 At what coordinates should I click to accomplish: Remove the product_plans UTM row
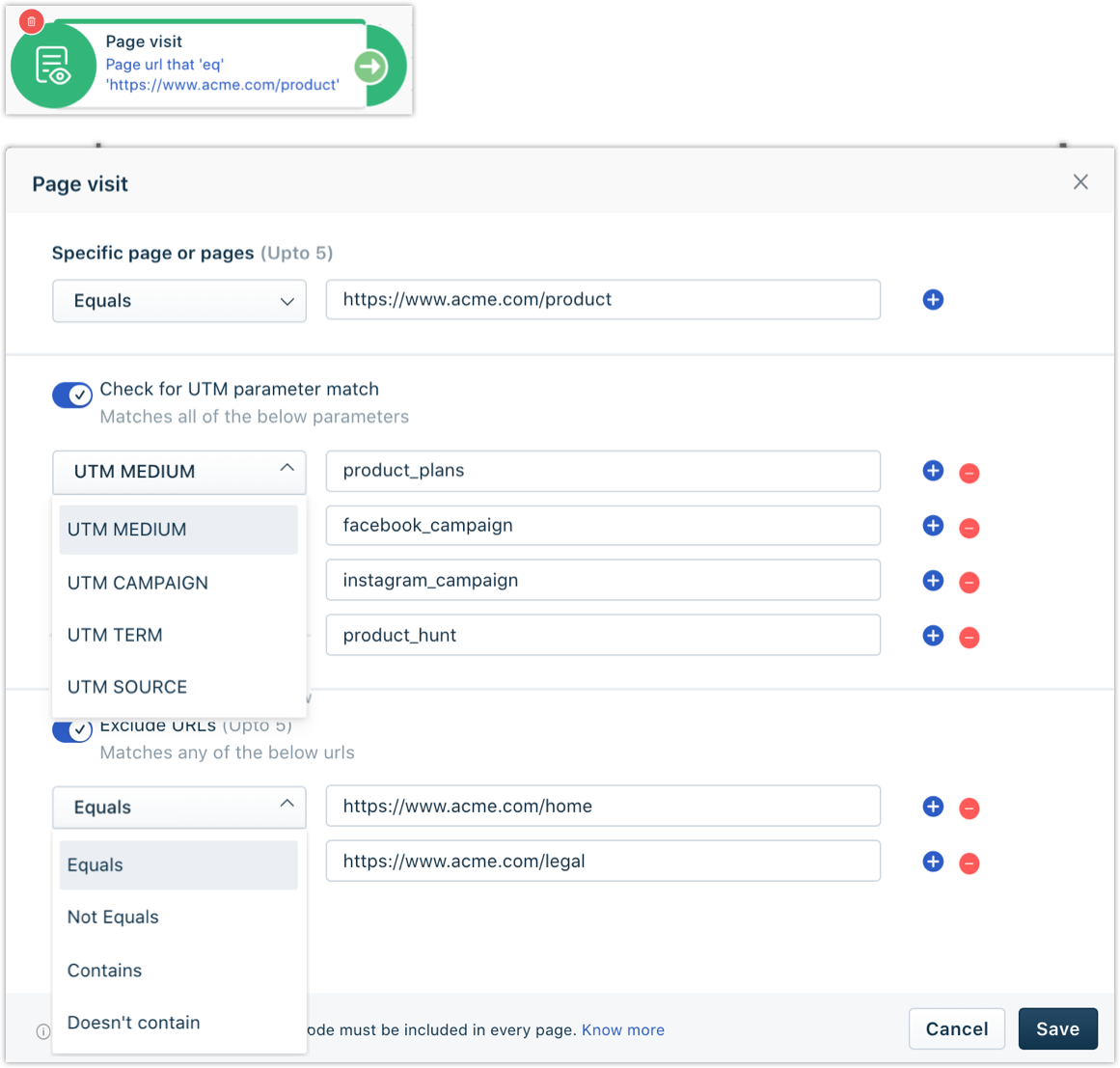969,473
